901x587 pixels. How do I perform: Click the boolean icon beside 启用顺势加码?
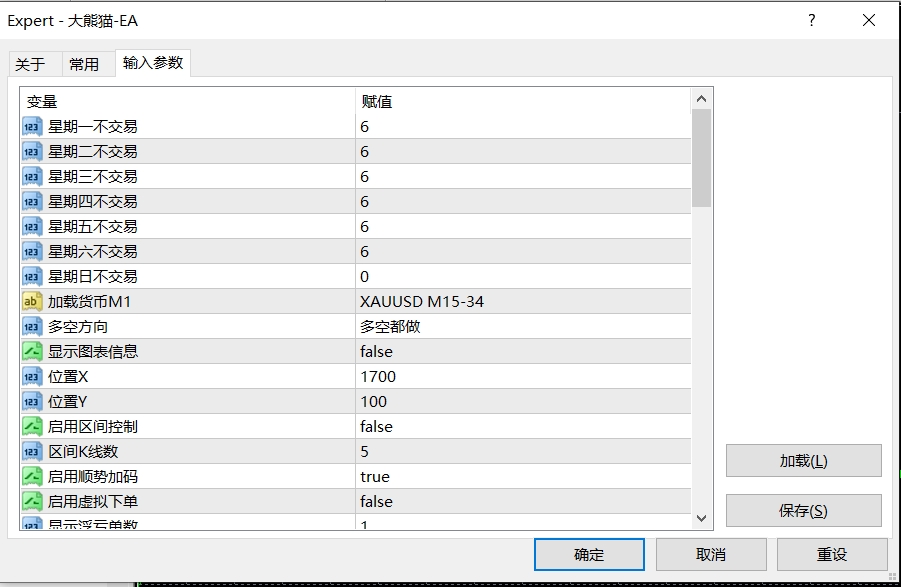pos(32,477)
